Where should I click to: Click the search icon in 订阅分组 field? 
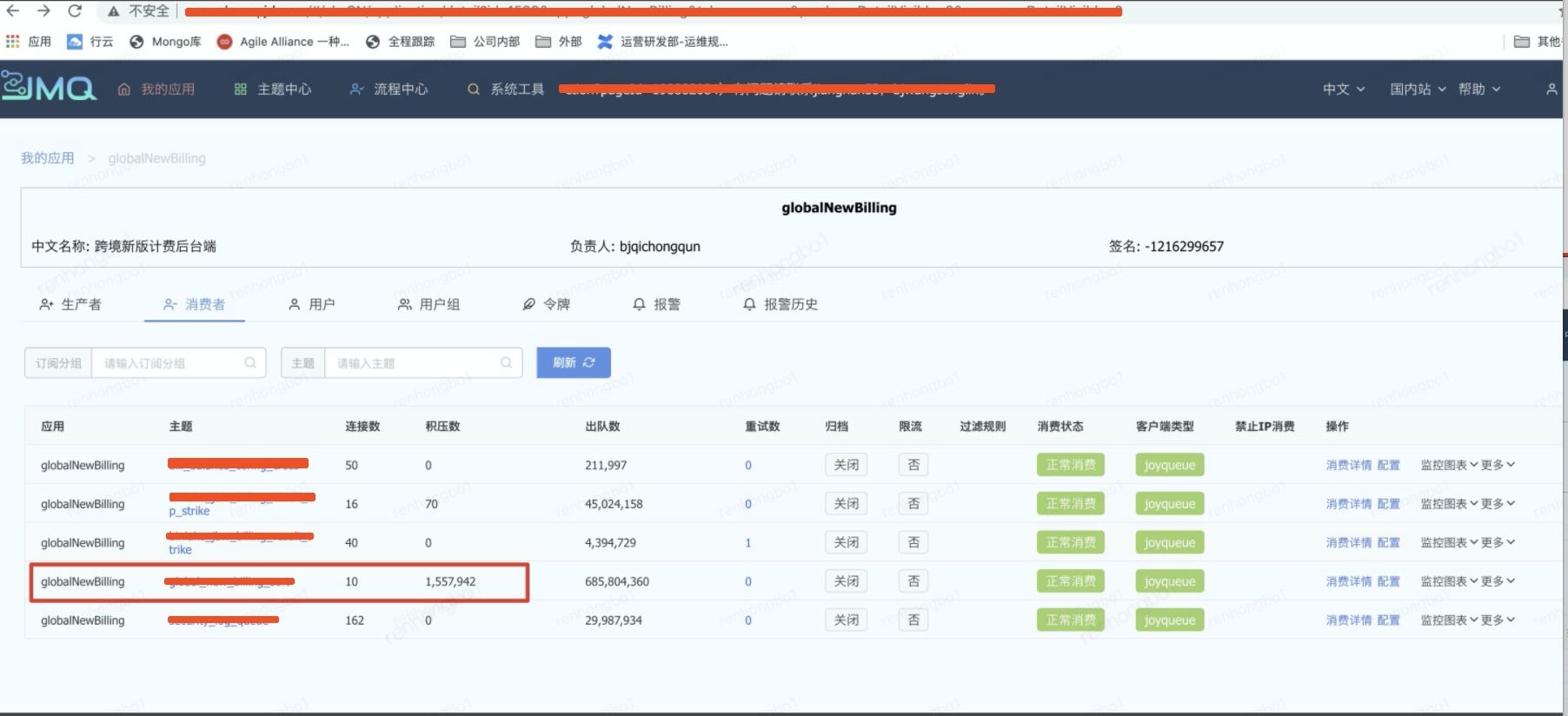250,363
